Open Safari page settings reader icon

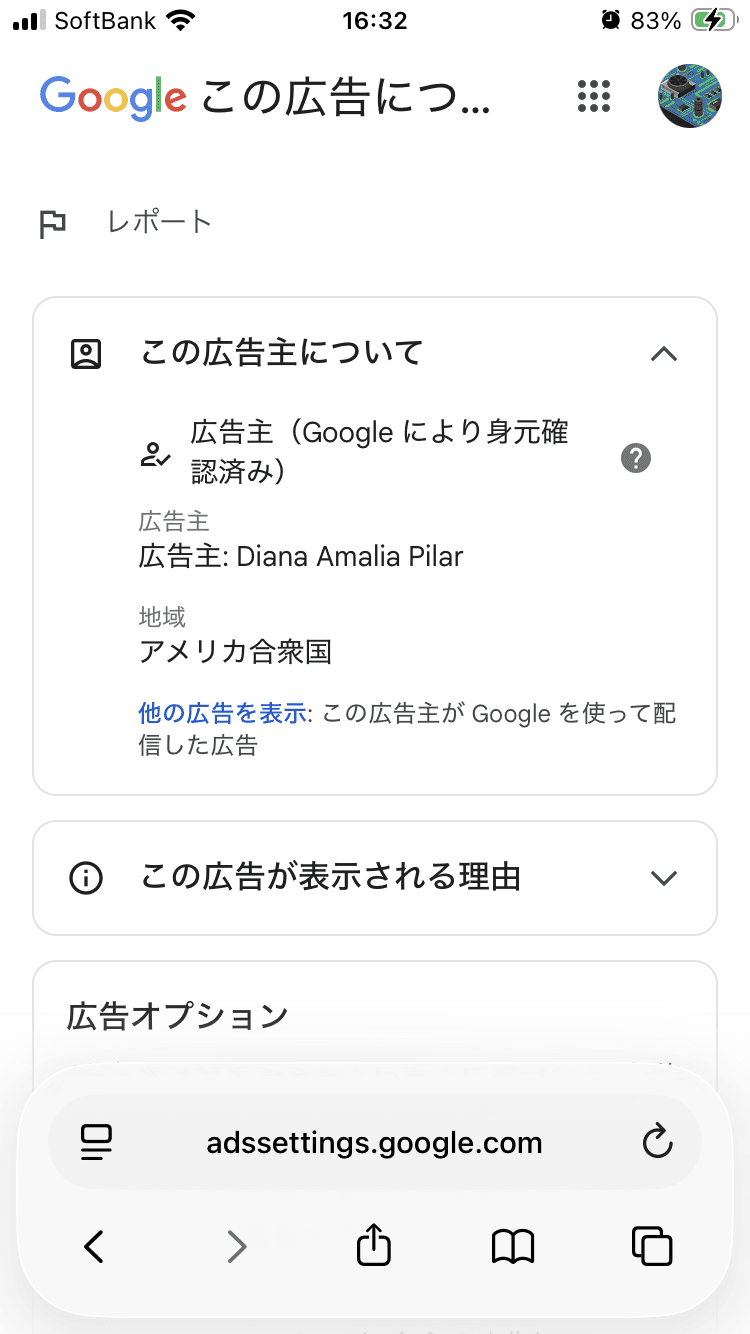click(97, 1143)
